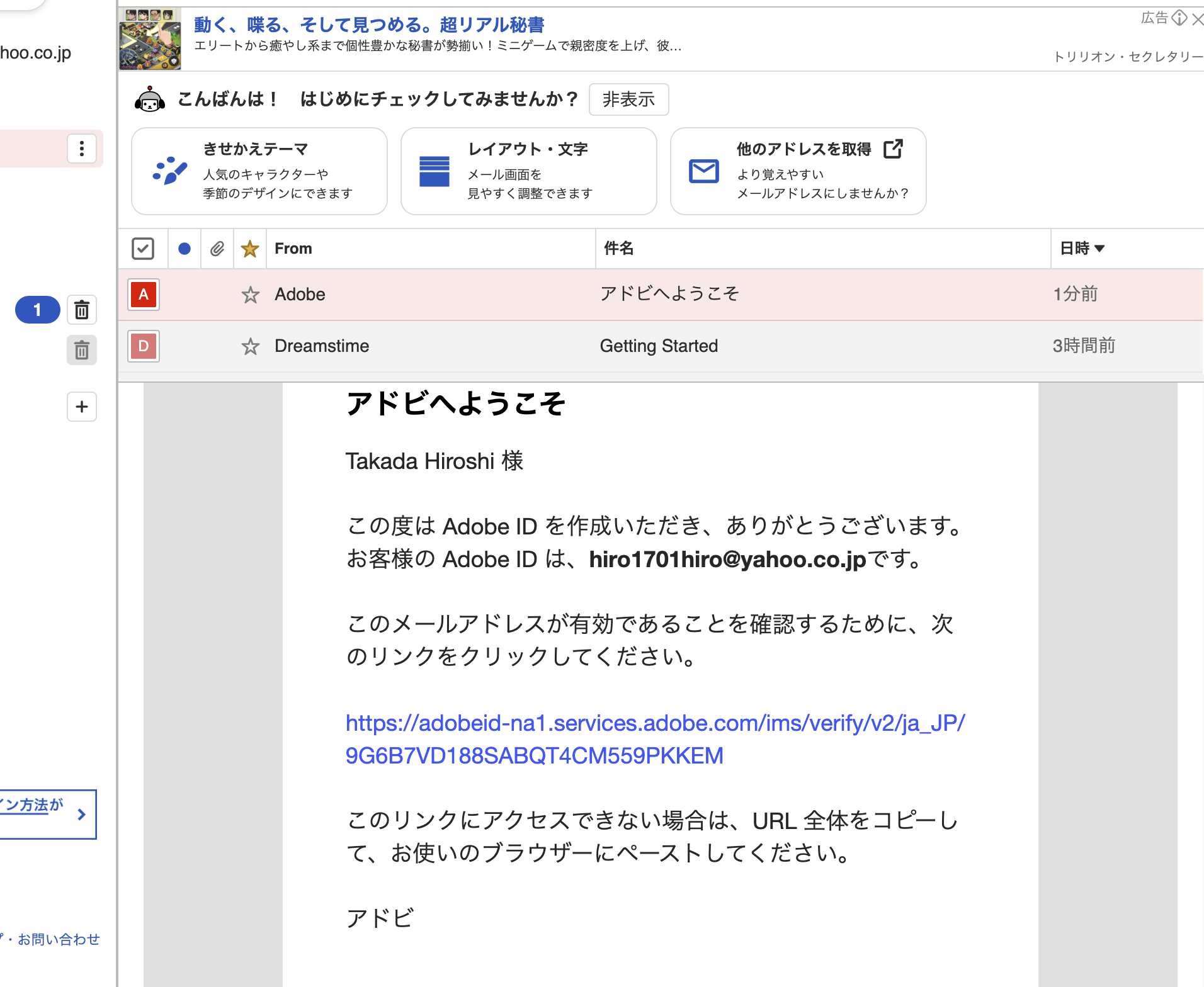Viewport: 1204px width, 987px height.
Task: Click the ad description text line
Action: (438, 46)
